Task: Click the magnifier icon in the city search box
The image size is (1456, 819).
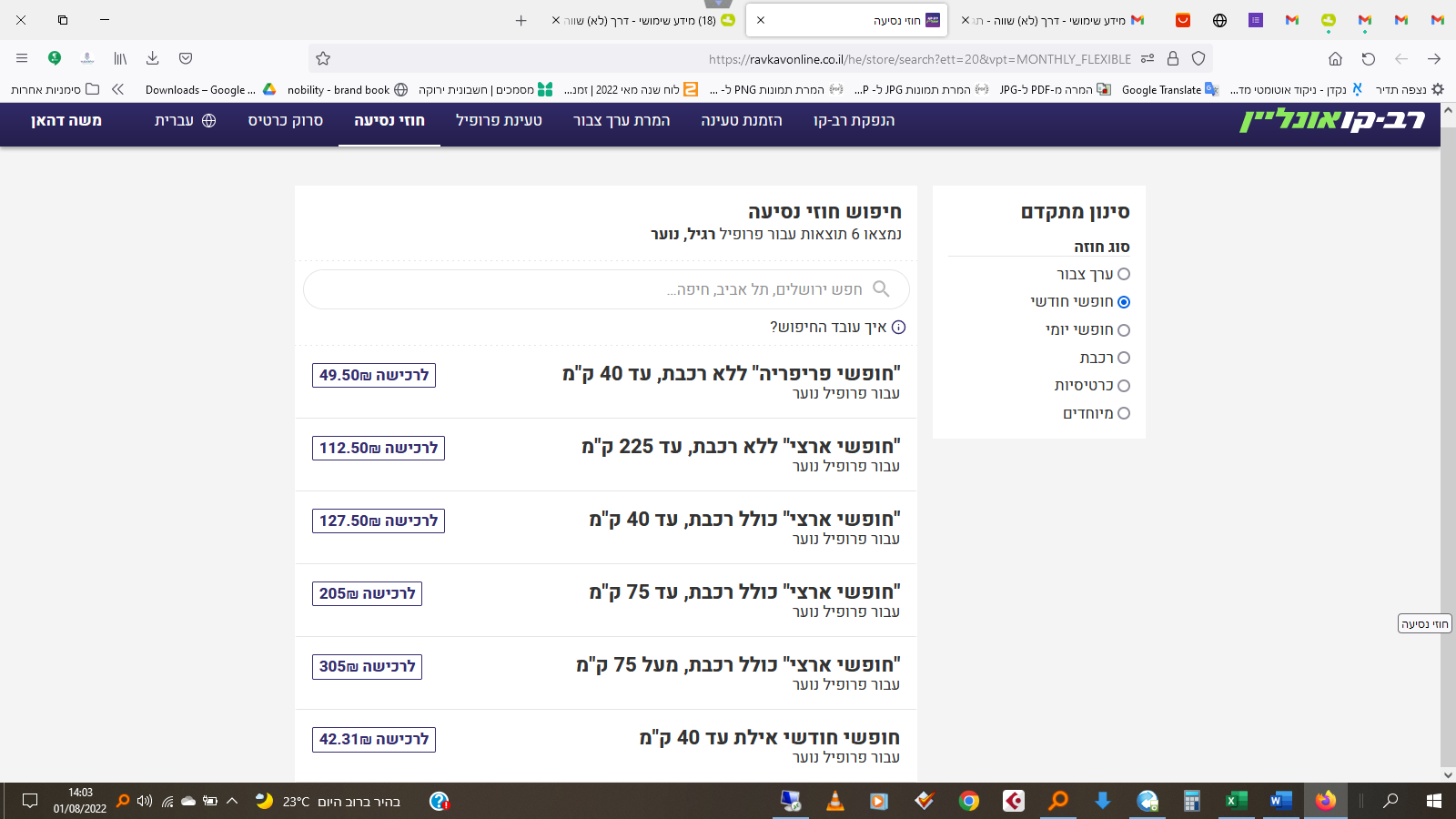Action: 881,288
